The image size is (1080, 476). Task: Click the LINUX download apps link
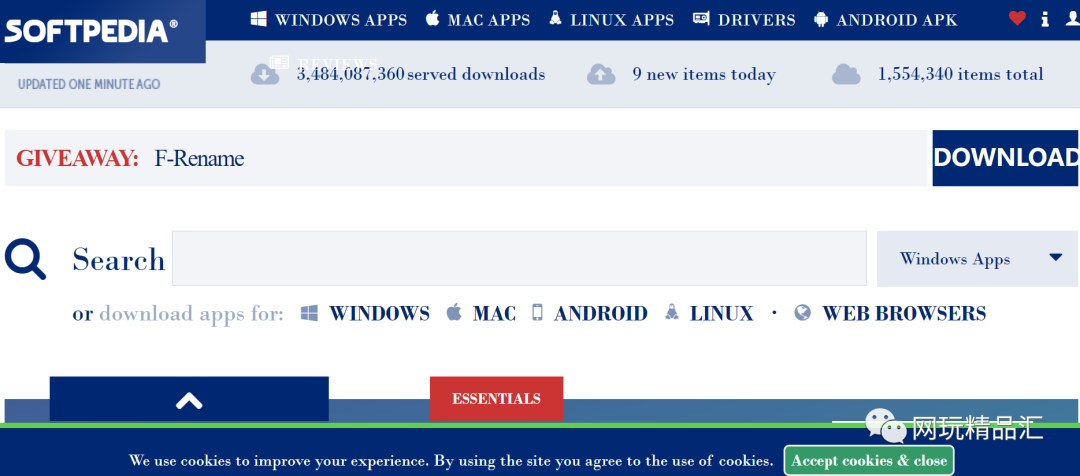click(x=722, y=313)
